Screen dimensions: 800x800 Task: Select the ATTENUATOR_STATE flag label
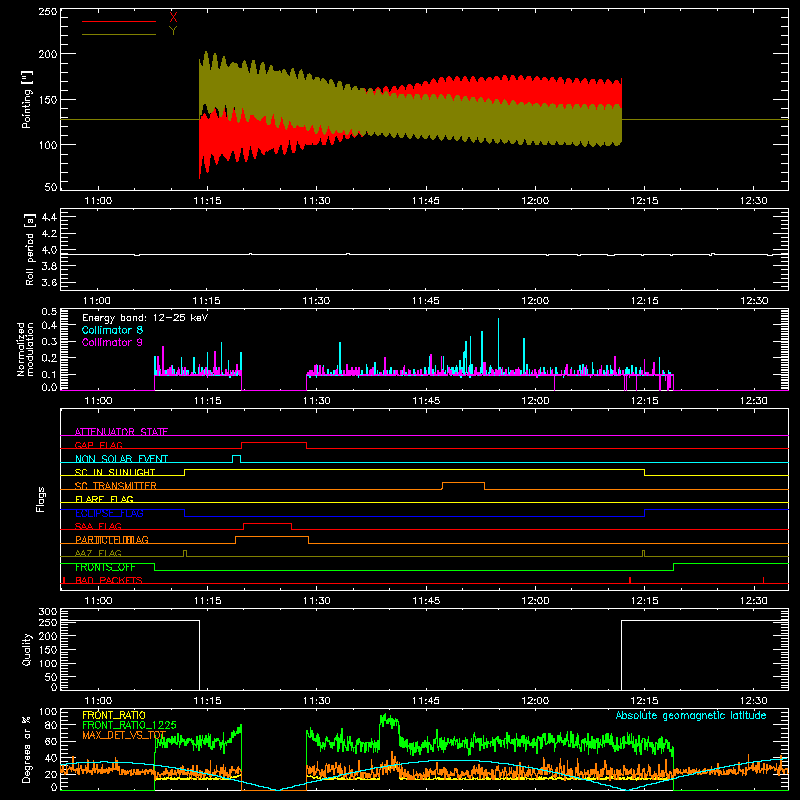click(x=121, y=432)
